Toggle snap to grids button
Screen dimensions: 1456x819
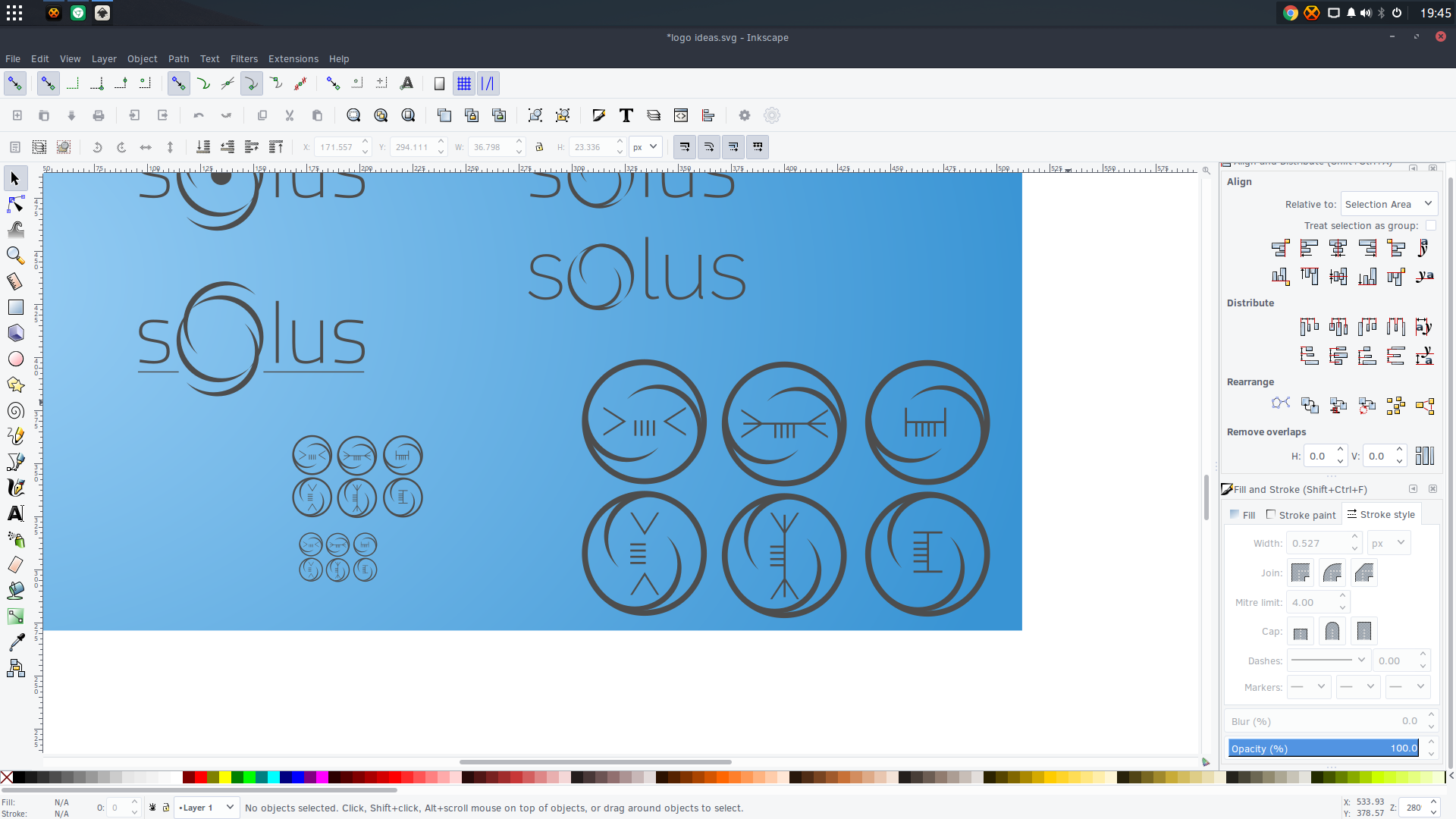[464, 83]
